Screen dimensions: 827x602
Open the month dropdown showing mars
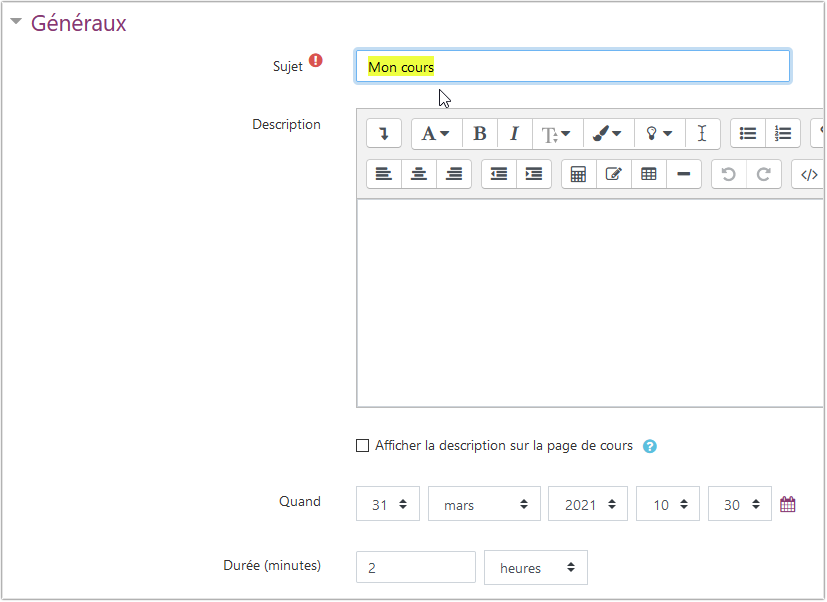tap(484, 505)
